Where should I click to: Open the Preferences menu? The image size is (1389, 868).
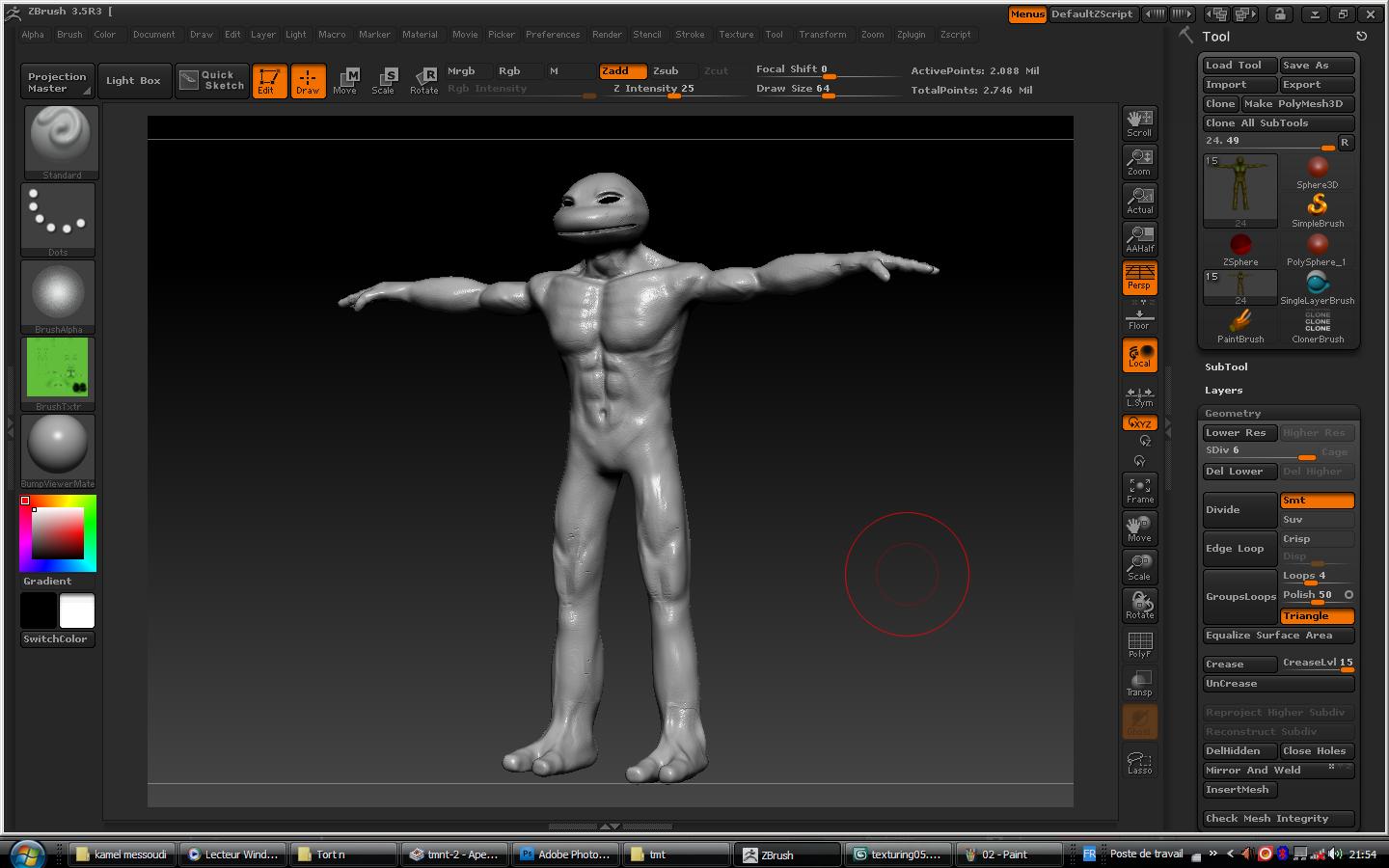[553, 35]
